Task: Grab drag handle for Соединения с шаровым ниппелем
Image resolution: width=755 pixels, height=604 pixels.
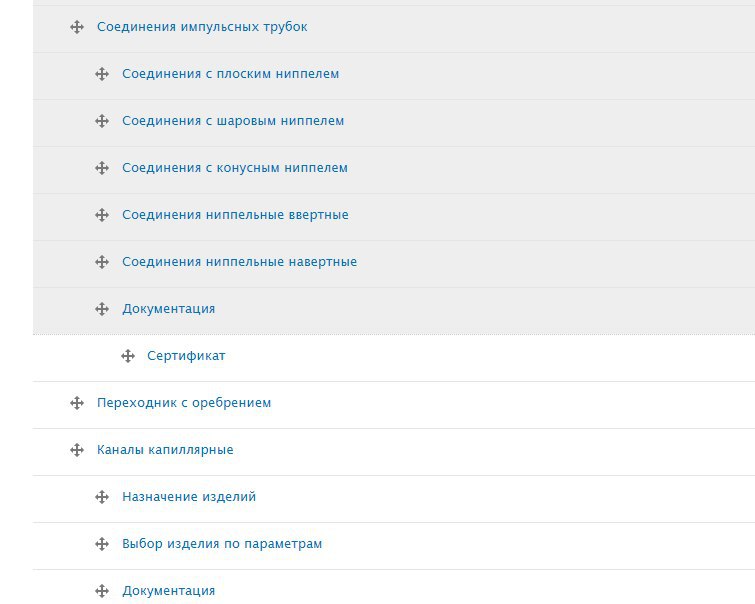Action: point(102,121)
